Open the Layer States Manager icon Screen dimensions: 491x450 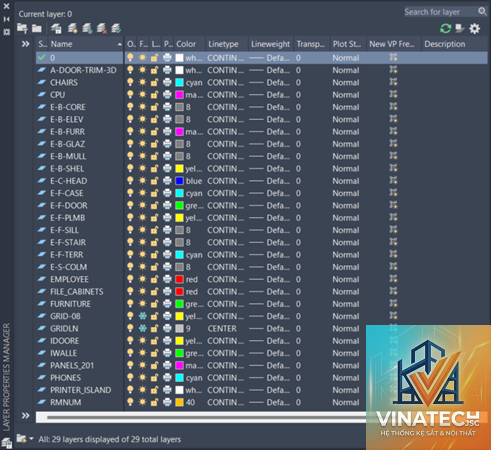pos(56,29)
